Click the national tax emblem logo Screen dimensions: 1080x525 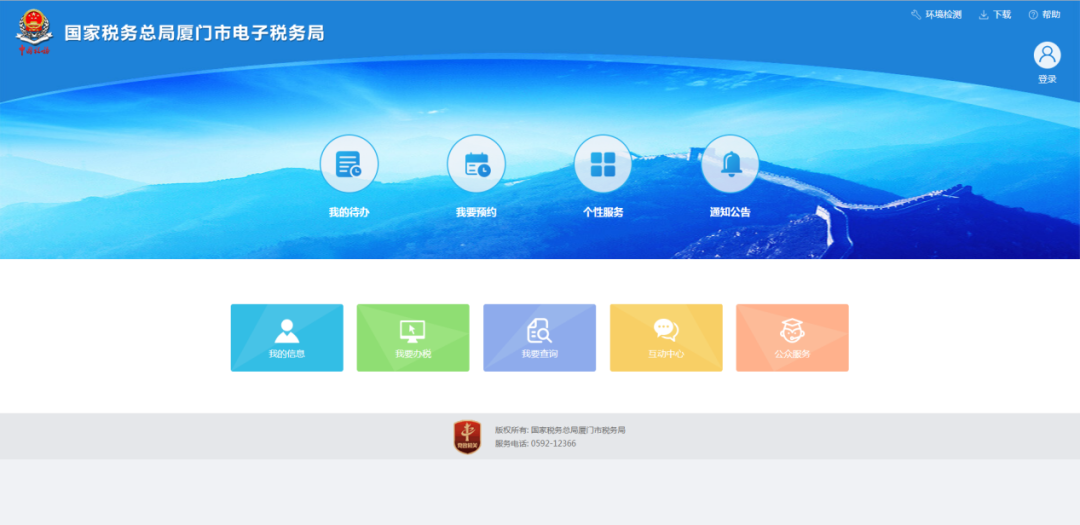[34, 32]
